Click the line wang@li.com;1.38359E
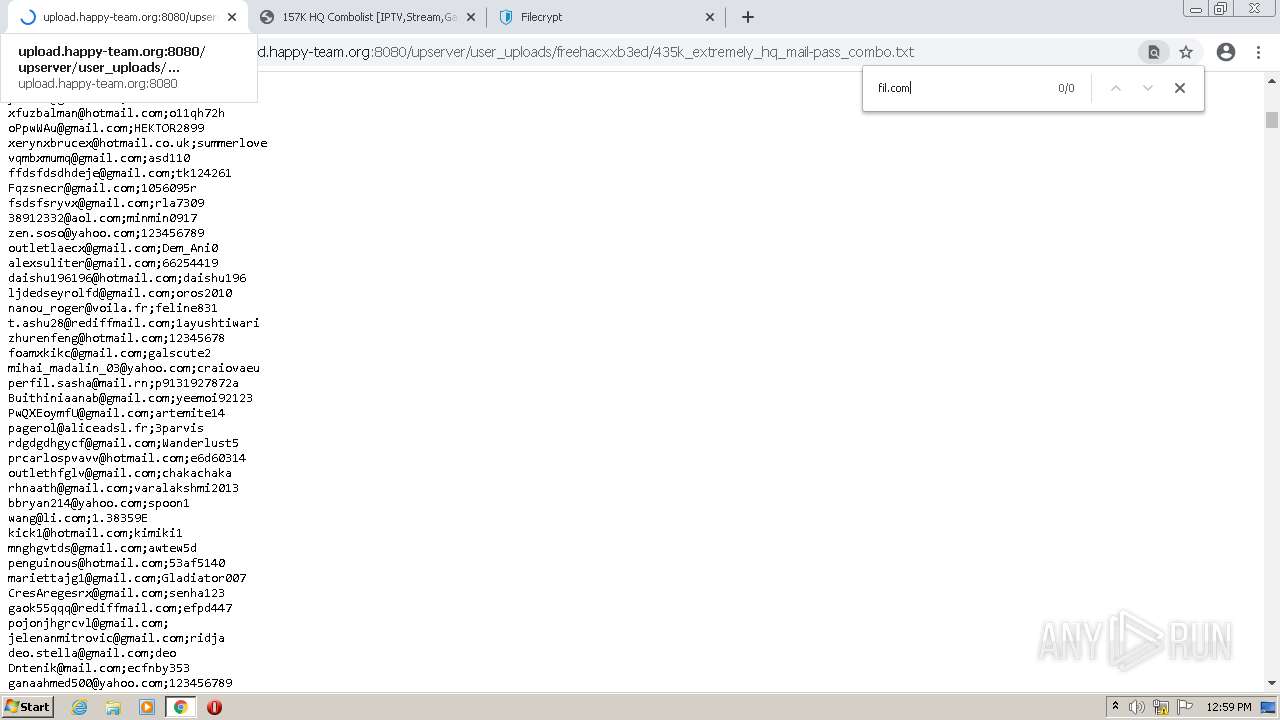The image size is (1280, 720). click(78, 518)
